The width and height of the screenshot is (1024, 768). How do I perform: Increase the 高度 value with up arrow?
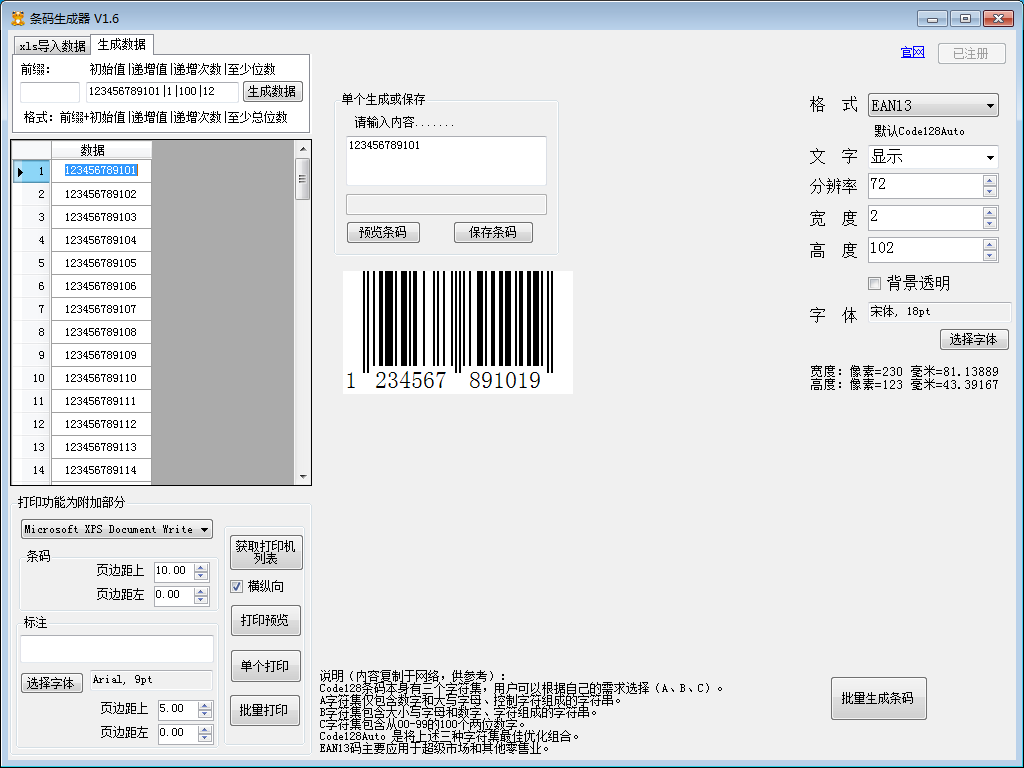tap(989, 244)
